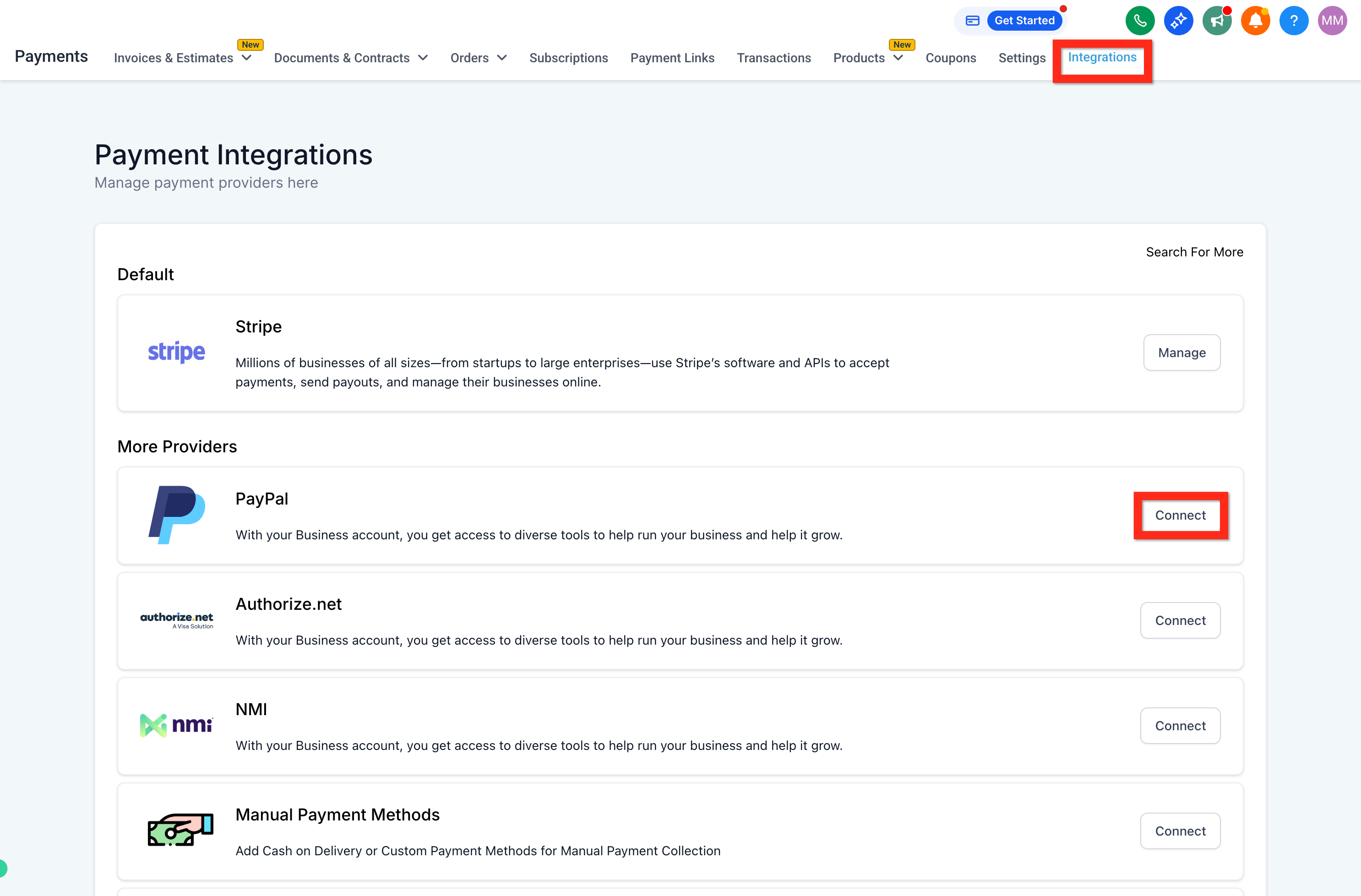This screenshot has height=896, width=1361.
Task: Select the Integrations tab
Action: 1102,57
